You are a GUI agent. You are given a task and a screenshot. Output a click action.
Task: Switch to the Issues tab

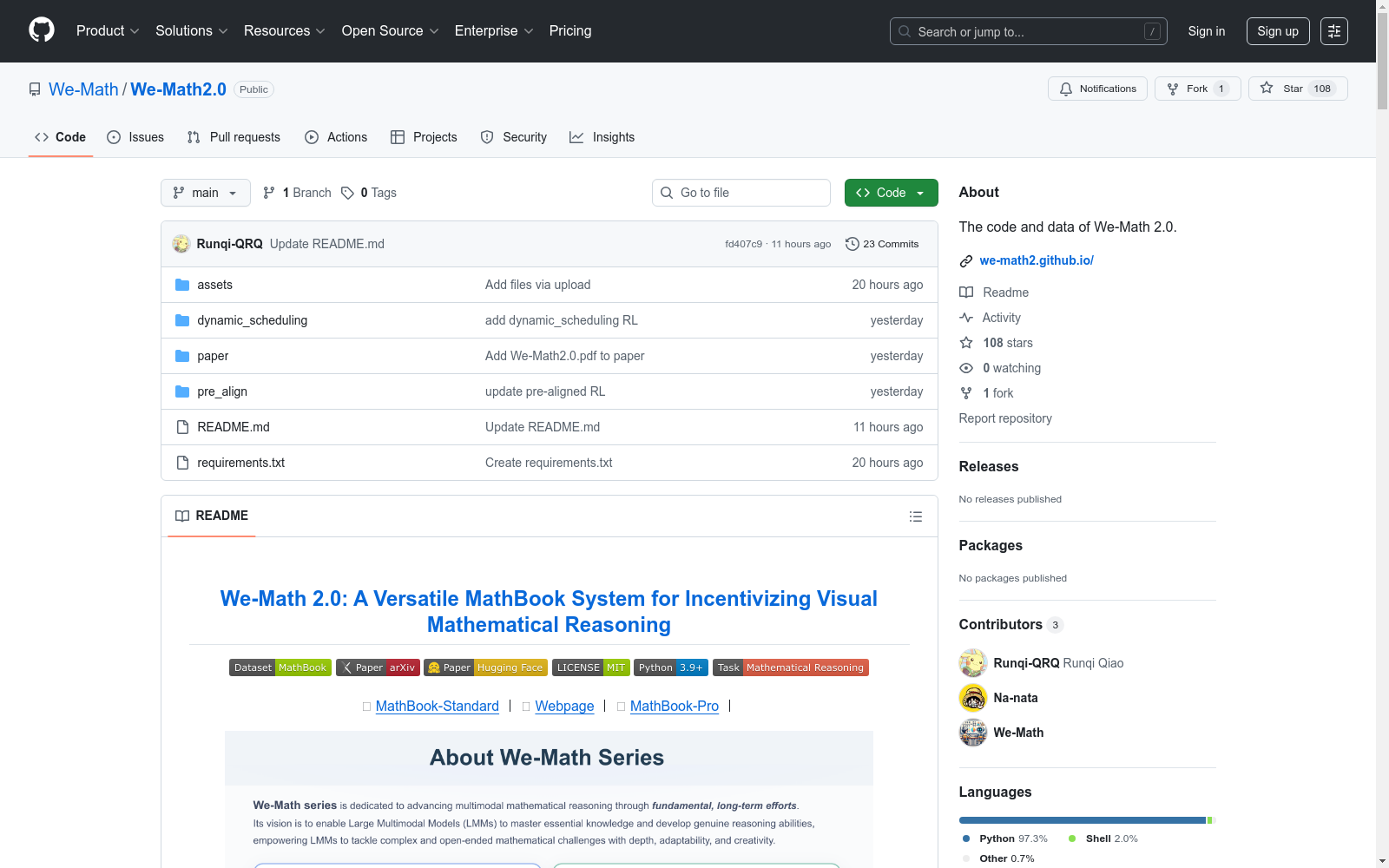135,137
